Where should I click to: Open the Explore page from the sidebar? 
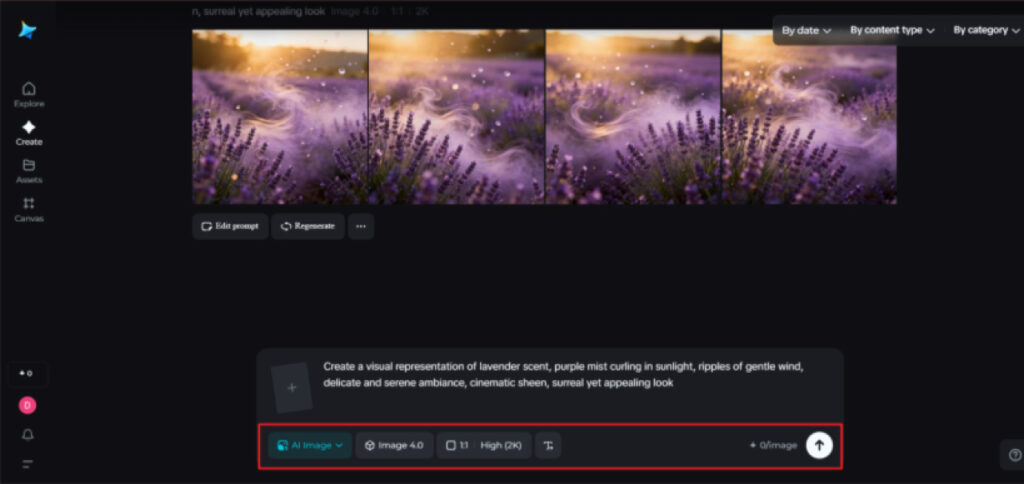tap(29, 94)
